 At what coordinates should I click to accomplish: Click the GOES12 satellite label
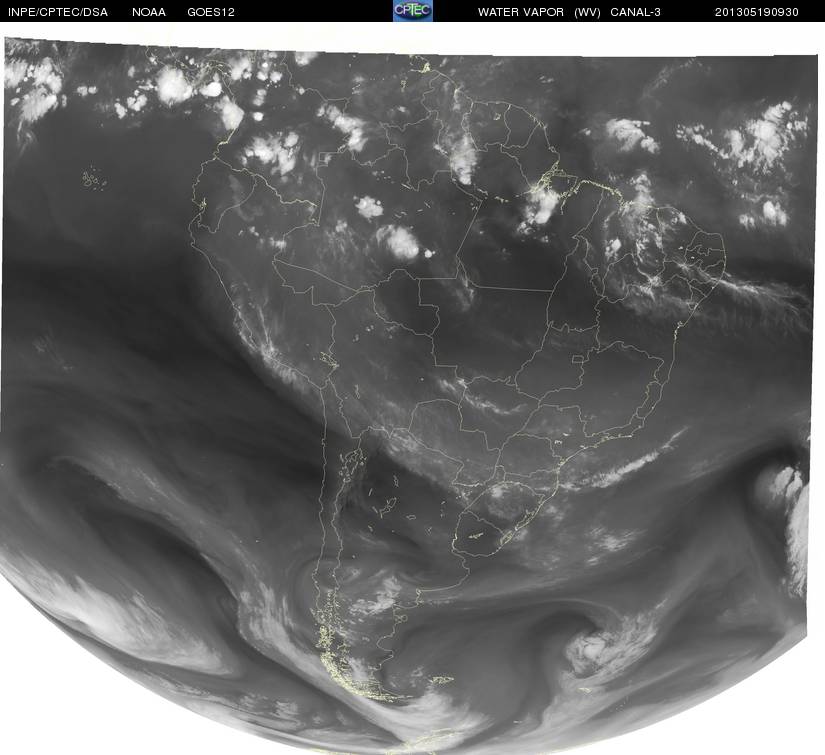tap(211, 12)
